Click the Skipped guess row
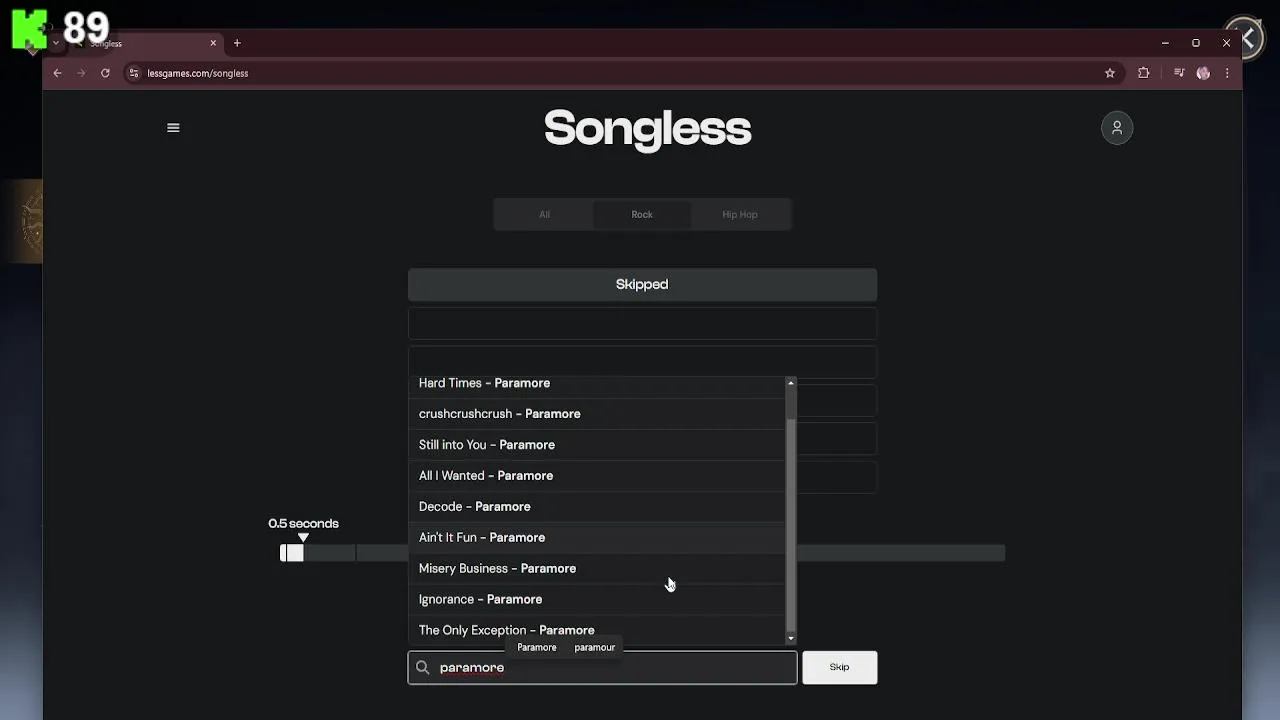 pos(642,285)
